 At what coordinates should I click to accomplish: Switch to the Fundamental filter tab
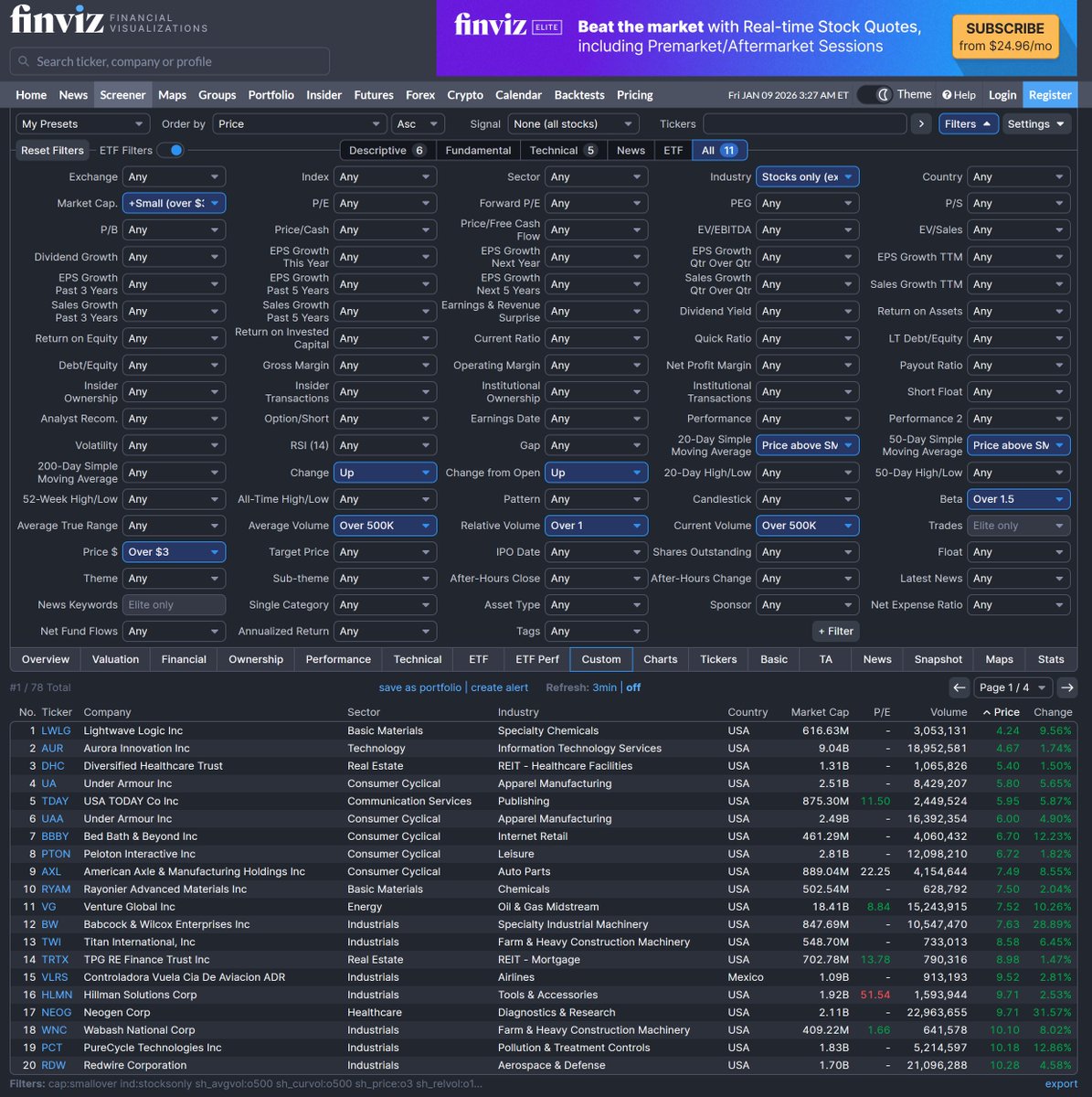click(478, 150)
